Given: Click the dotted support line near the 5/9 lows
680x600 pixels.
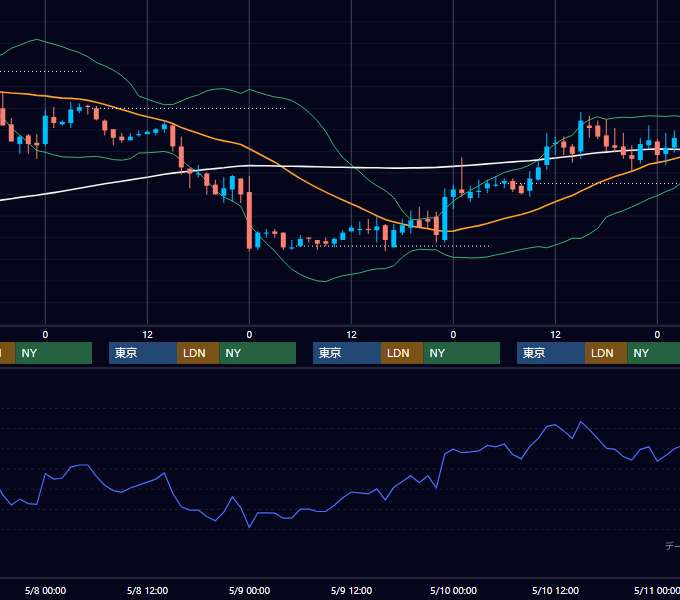Looking at the screenshot, I should point(390,246).
